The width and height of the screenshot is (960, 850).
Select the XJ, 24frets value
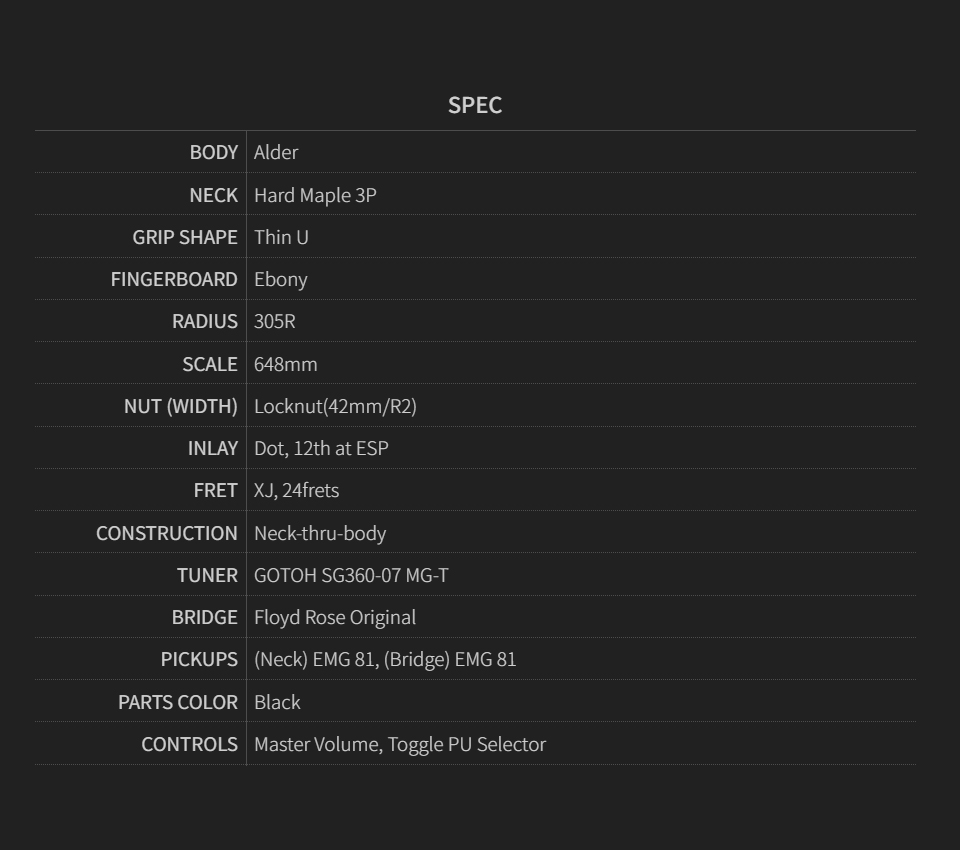tap(296, 491)
